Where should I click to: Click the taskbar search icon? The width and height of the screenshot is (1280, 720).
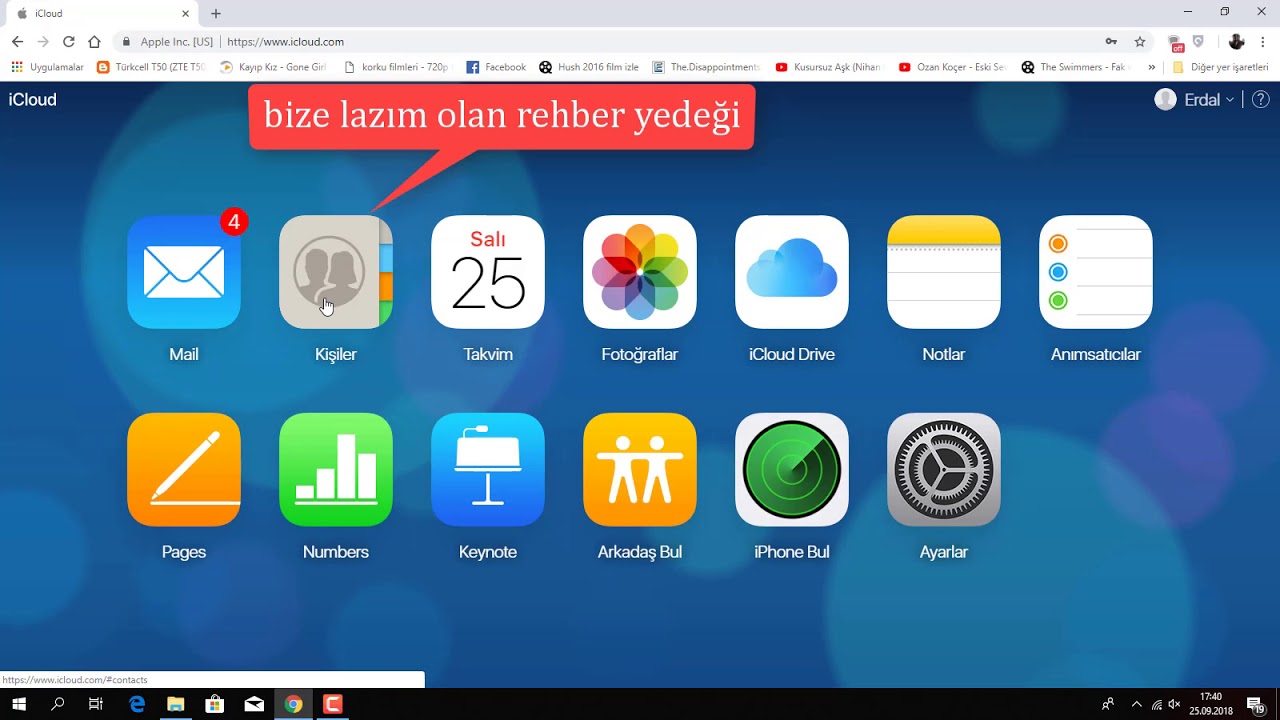click(57, 704)
